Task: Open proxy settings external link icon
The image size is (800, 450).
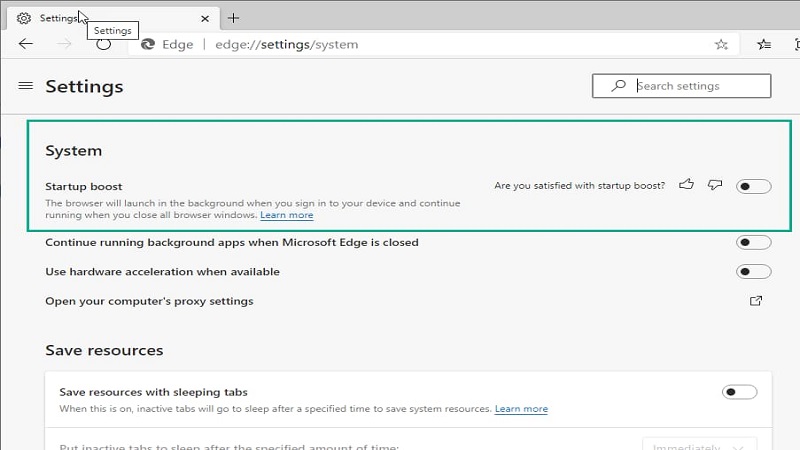Action: tap(756, 301)
